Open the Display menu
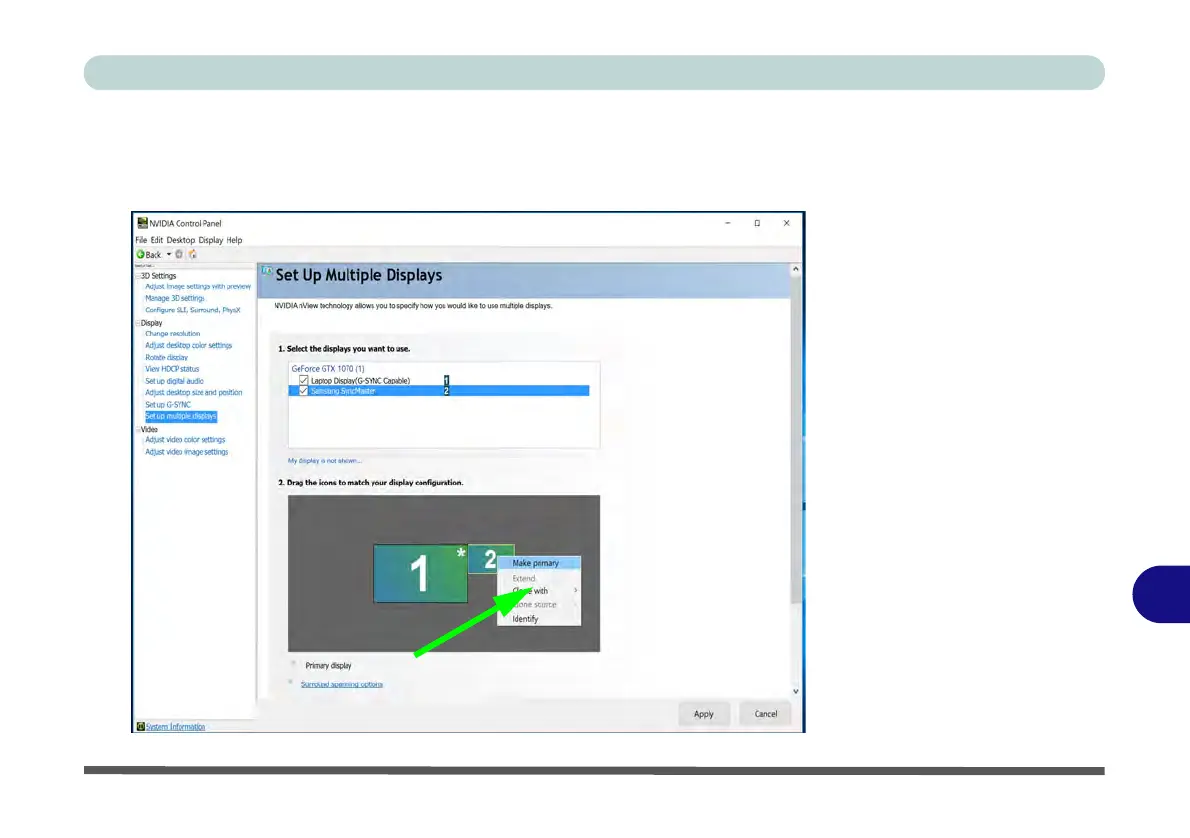Image resolution: width=1190 pixels, height=838 pixels. point(211,240)
